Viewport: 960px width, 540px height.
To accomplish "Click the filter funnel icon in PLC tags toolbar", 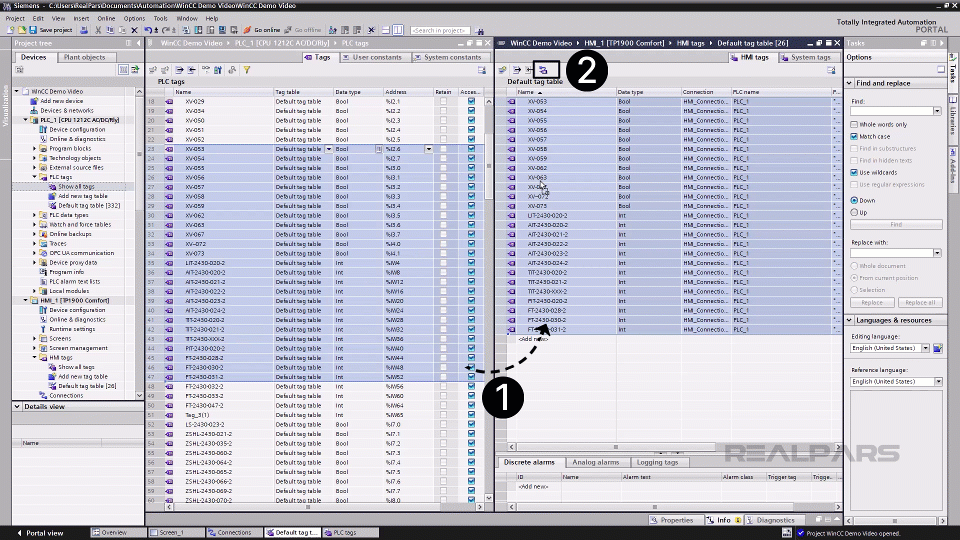I will click(247, 70).
